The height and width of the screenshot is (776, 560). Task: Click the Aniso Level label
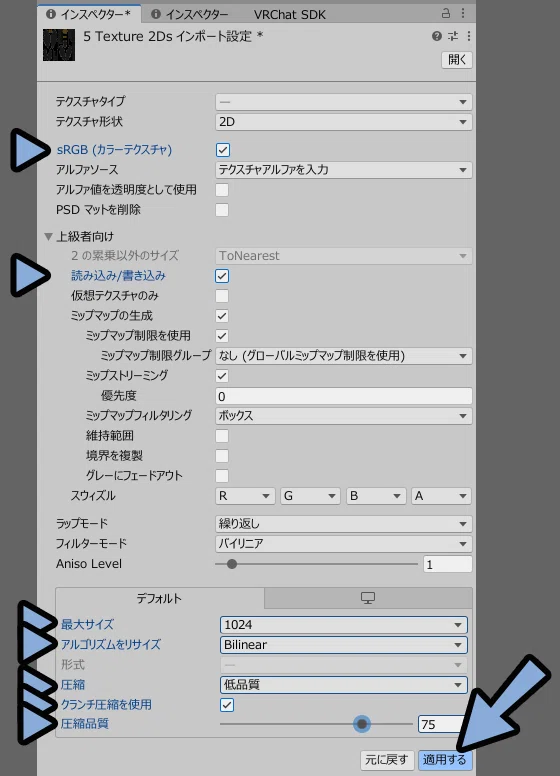pos(89,564)
